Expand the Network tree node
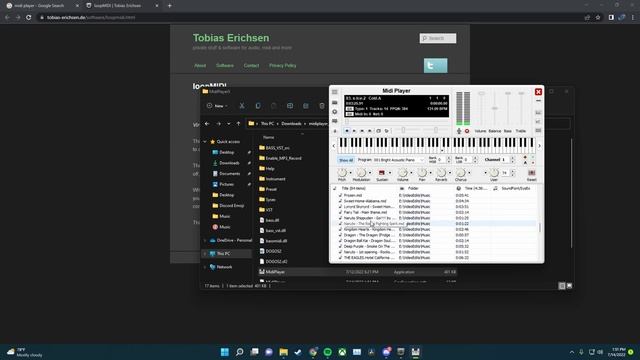The width and height of the screenshot is (640, 360). (205, 267)
